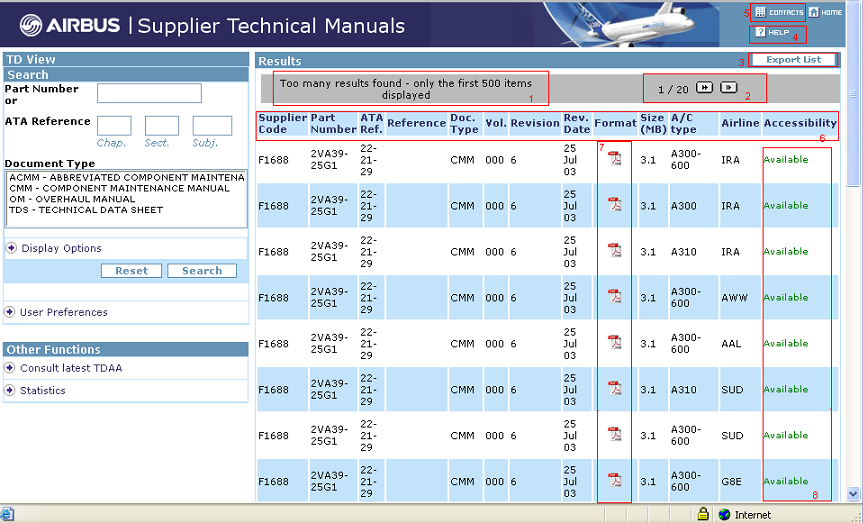This screenshot has width=863, height=523.
Task: Open PDF for A300-600 AWW row
Action: pos(614,296)
